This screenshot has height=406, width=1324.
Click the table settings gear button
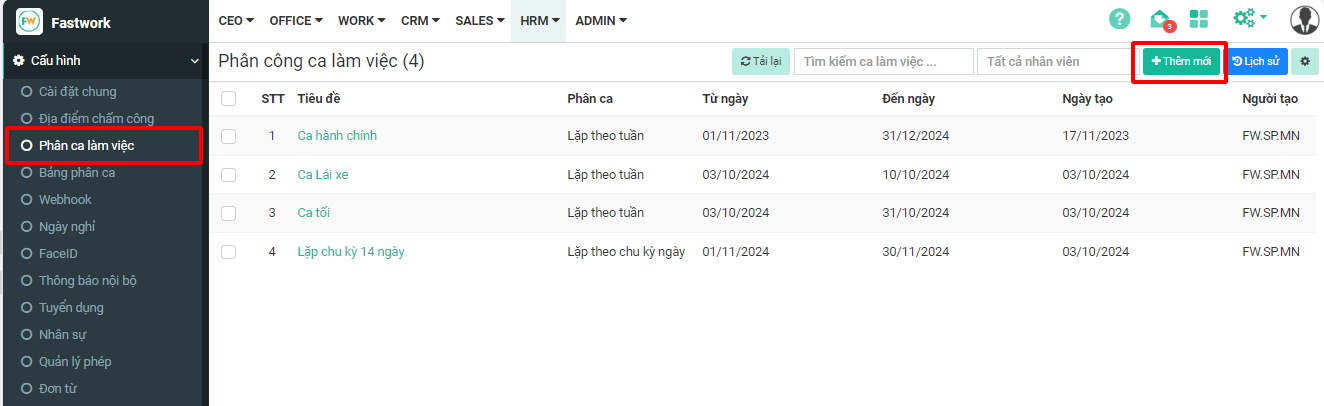[1304, 62]
